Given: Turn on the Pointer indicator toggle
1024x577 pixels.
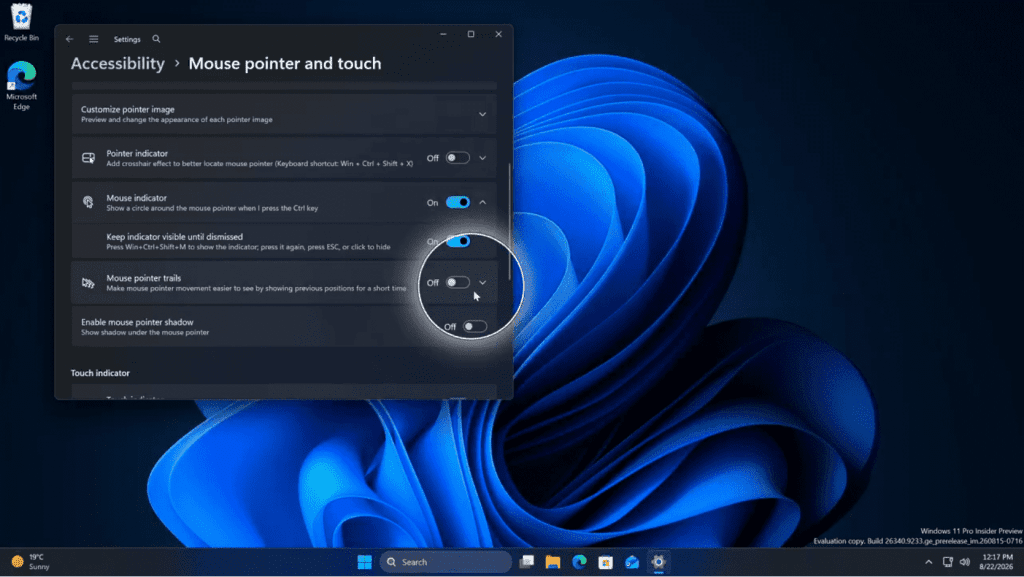Looking at the screenshot, I should [458, 158].
